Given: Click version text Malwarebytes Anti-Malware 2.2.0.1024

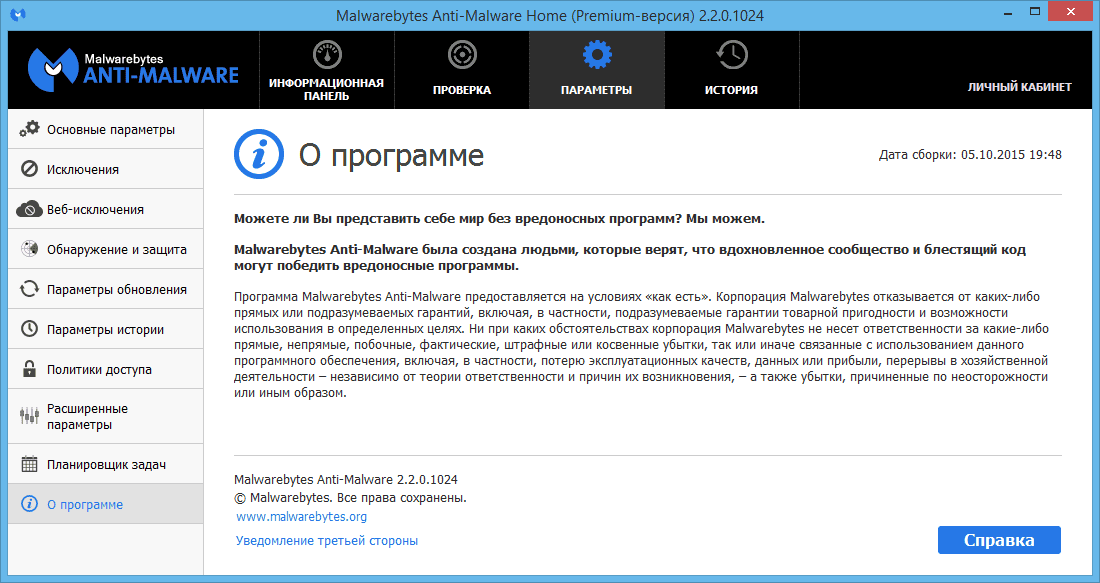Looking at the screenshot, I should coord(346,480).
